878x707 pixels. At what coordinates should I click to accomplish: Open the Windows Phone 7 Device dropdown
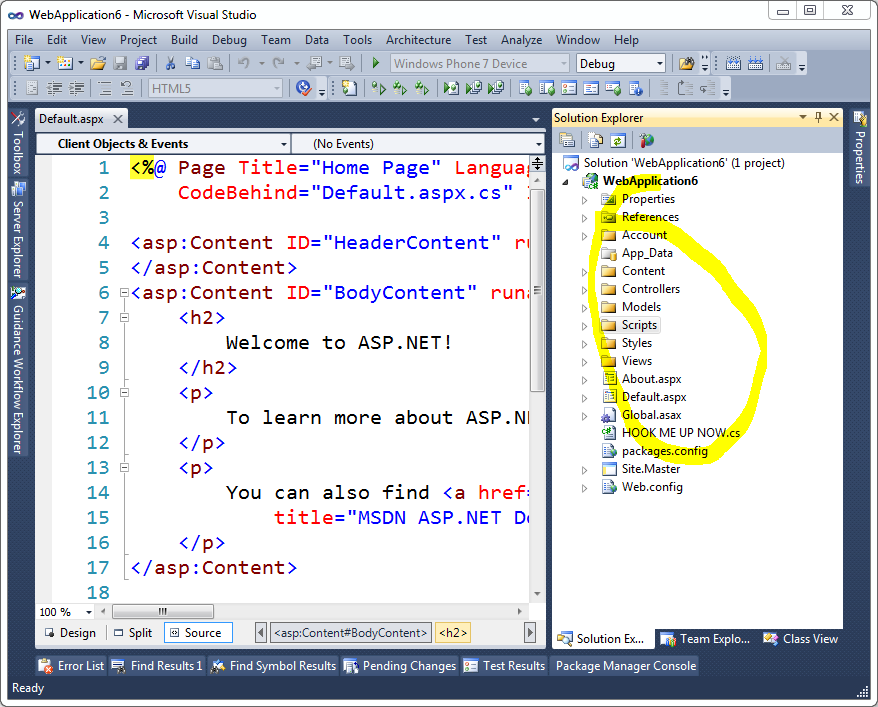(564, 64)
